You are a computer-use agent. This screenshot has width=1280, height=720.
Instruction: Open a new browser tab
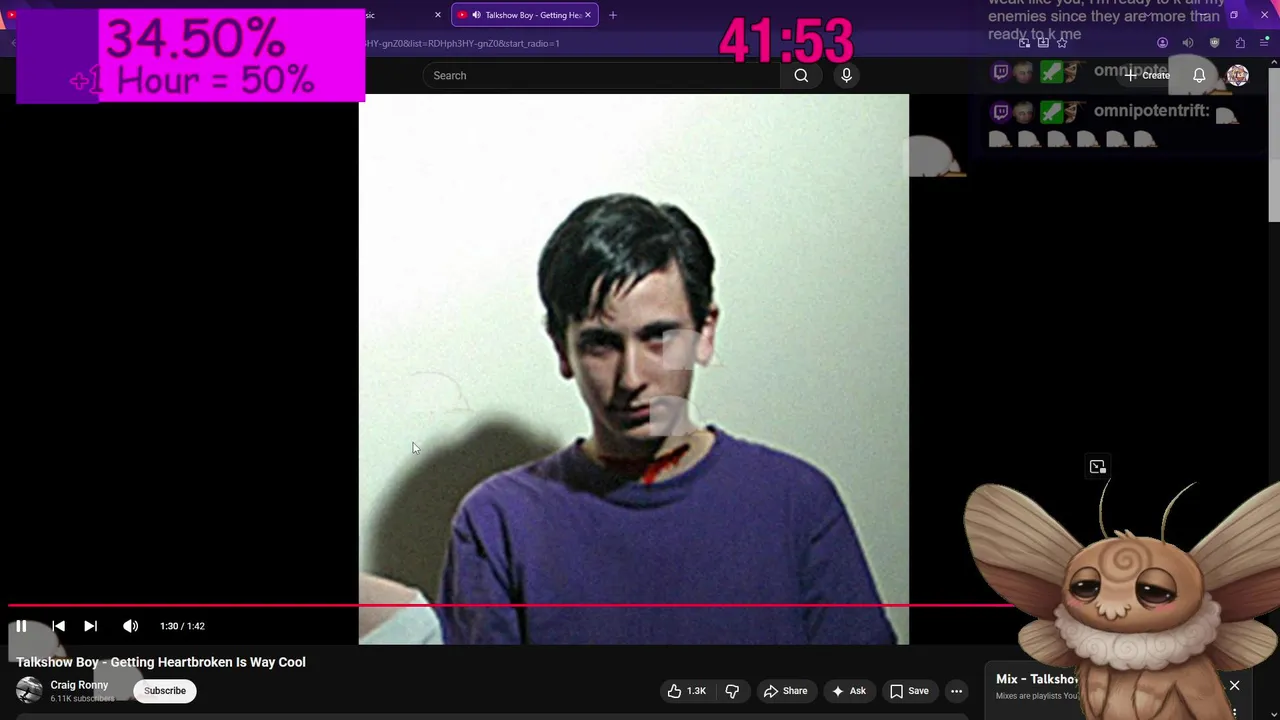tap(613, 15)
